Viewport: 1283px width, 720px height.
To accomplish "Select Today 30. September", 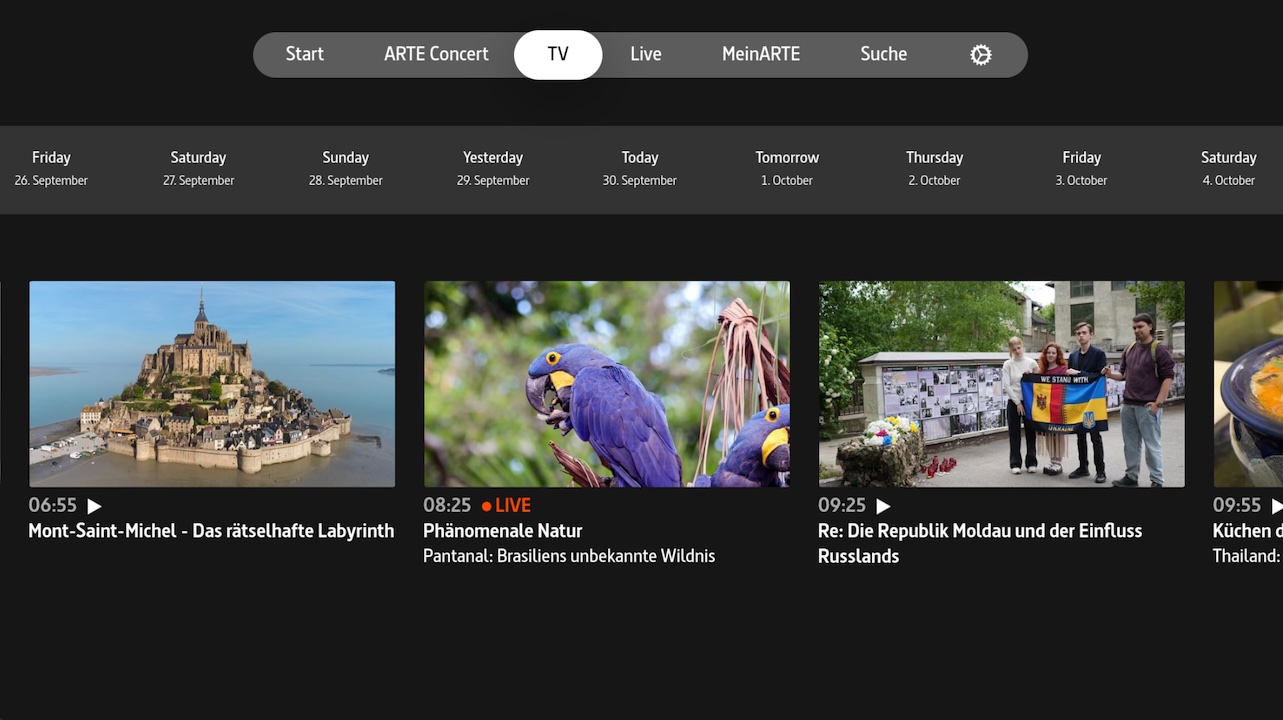I will click(x=640, y=168).
